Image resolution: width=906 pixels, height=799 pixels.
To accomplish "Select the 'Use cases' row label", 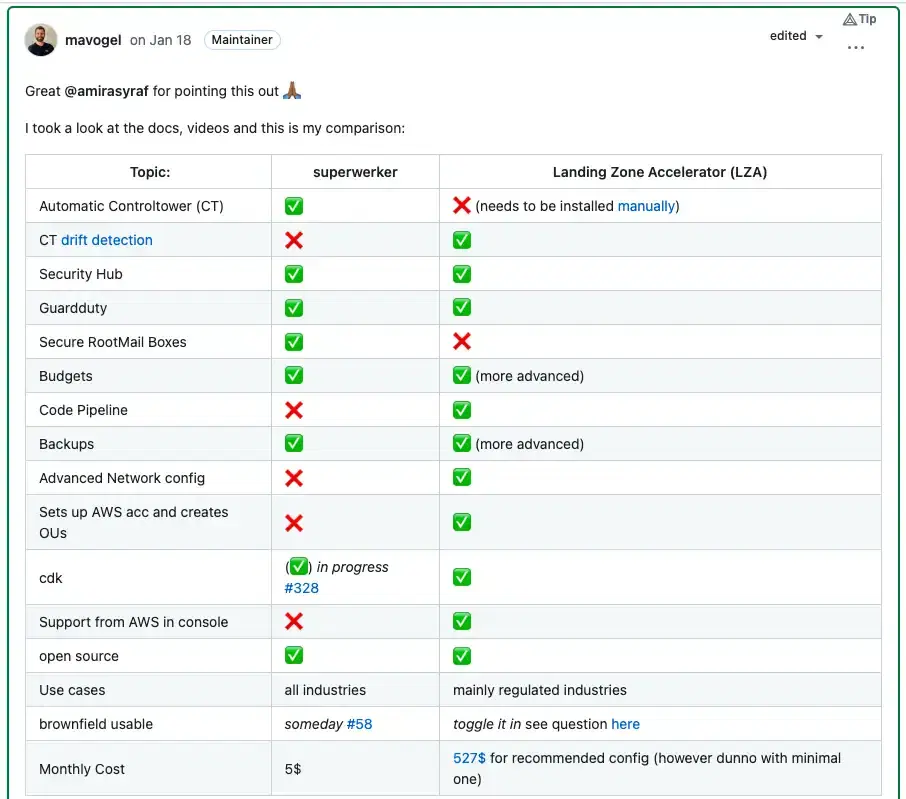I will coord(72,690).
